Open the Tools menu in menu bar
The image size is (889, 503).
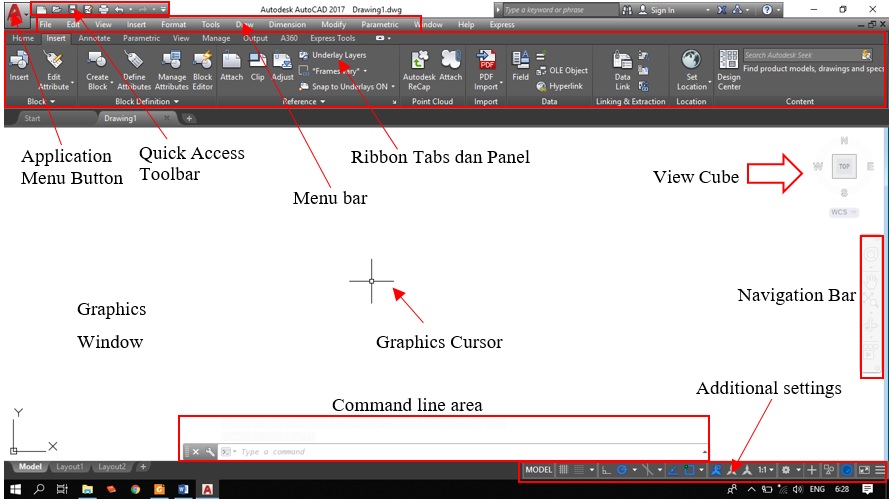pyautogui.click(x=210, y=24)
